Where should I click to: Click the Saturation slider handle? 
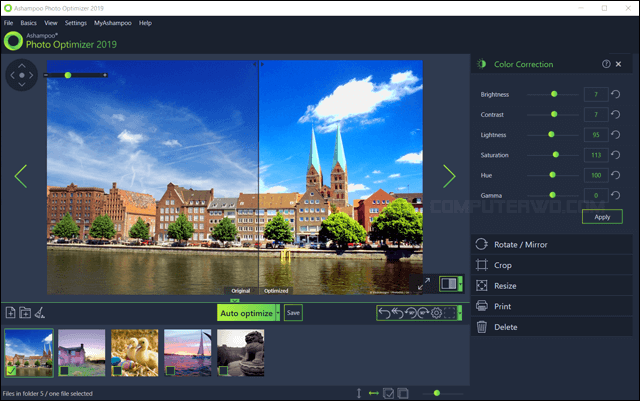[x=556, y=155]
